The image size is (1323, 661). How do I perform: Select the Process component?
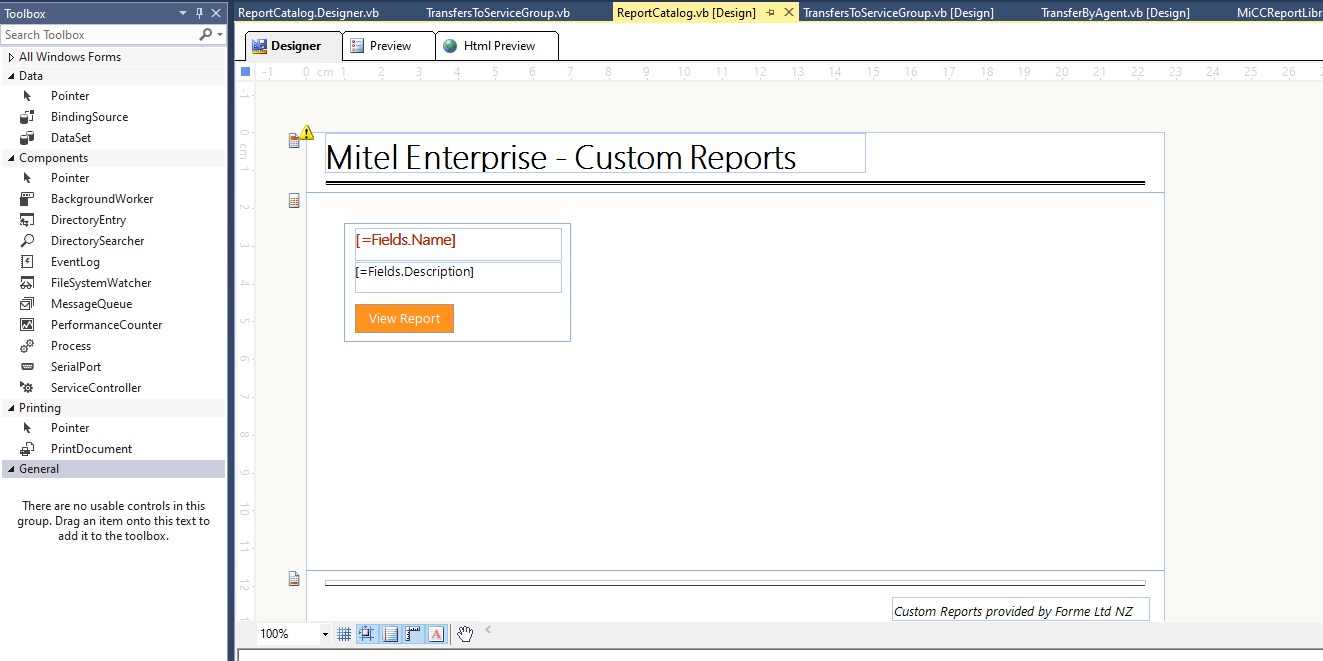(112, 346)
